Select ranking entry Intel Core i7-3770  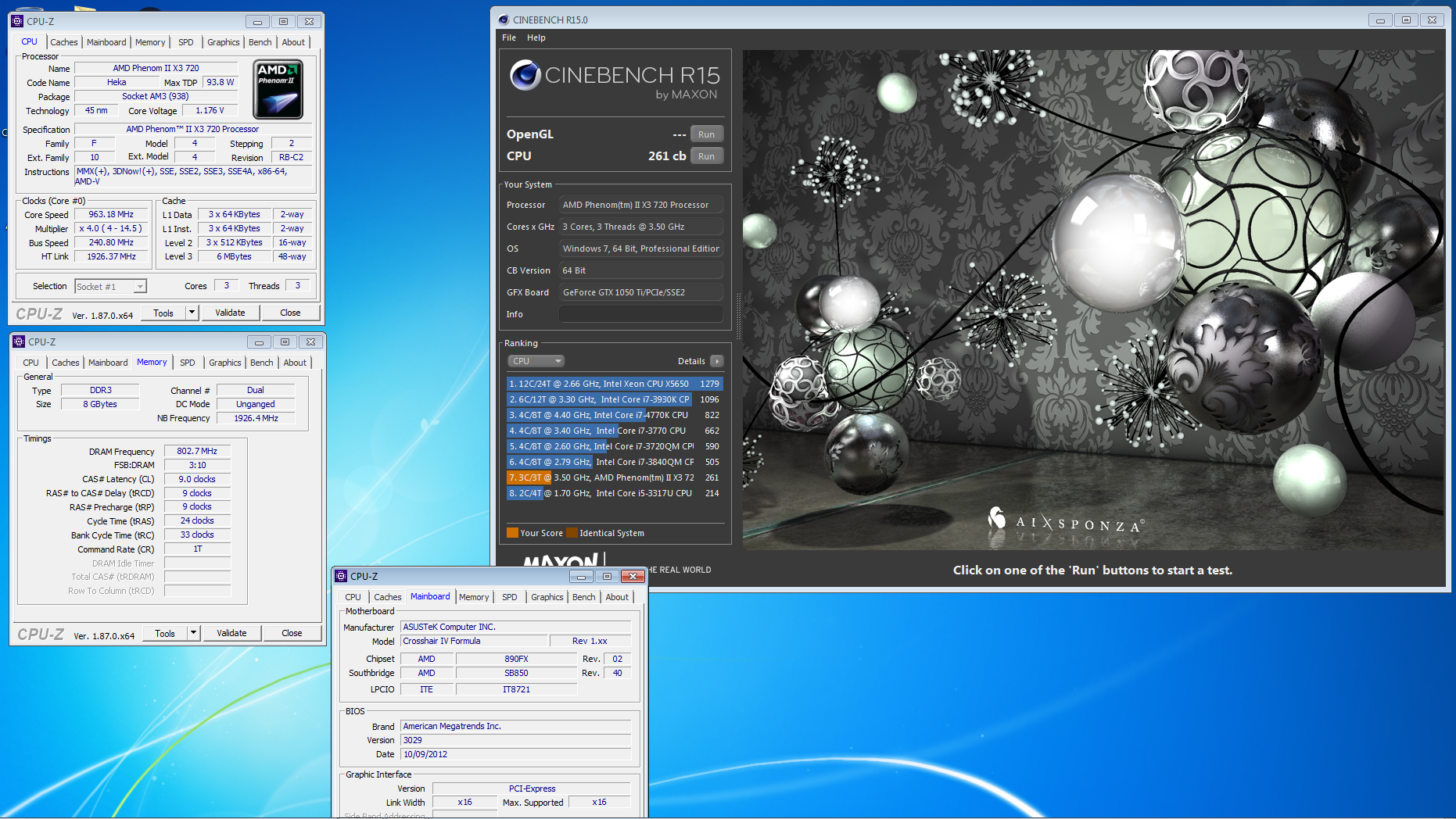pyautogui.click(x=615, y=431)
